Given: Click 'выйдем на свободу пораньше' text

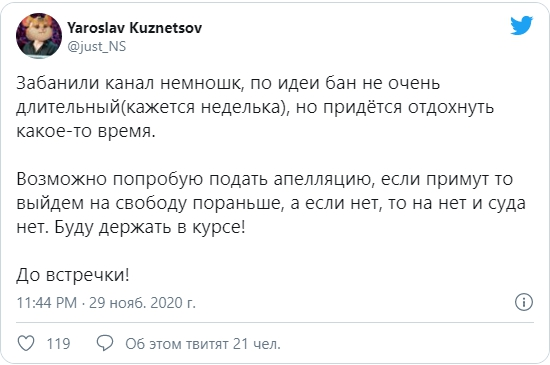Looking at the screenshot, I should pyautogui.click(x=150, y=204).
